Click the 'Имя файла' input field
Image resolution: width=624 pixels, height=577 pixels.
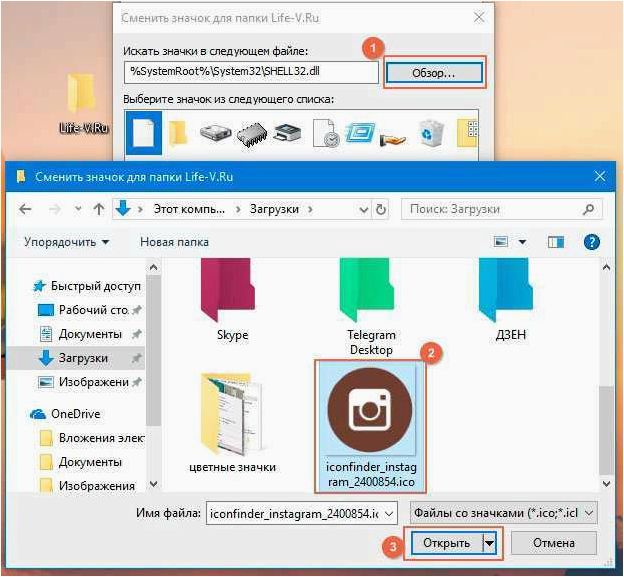tap(301, 514)
